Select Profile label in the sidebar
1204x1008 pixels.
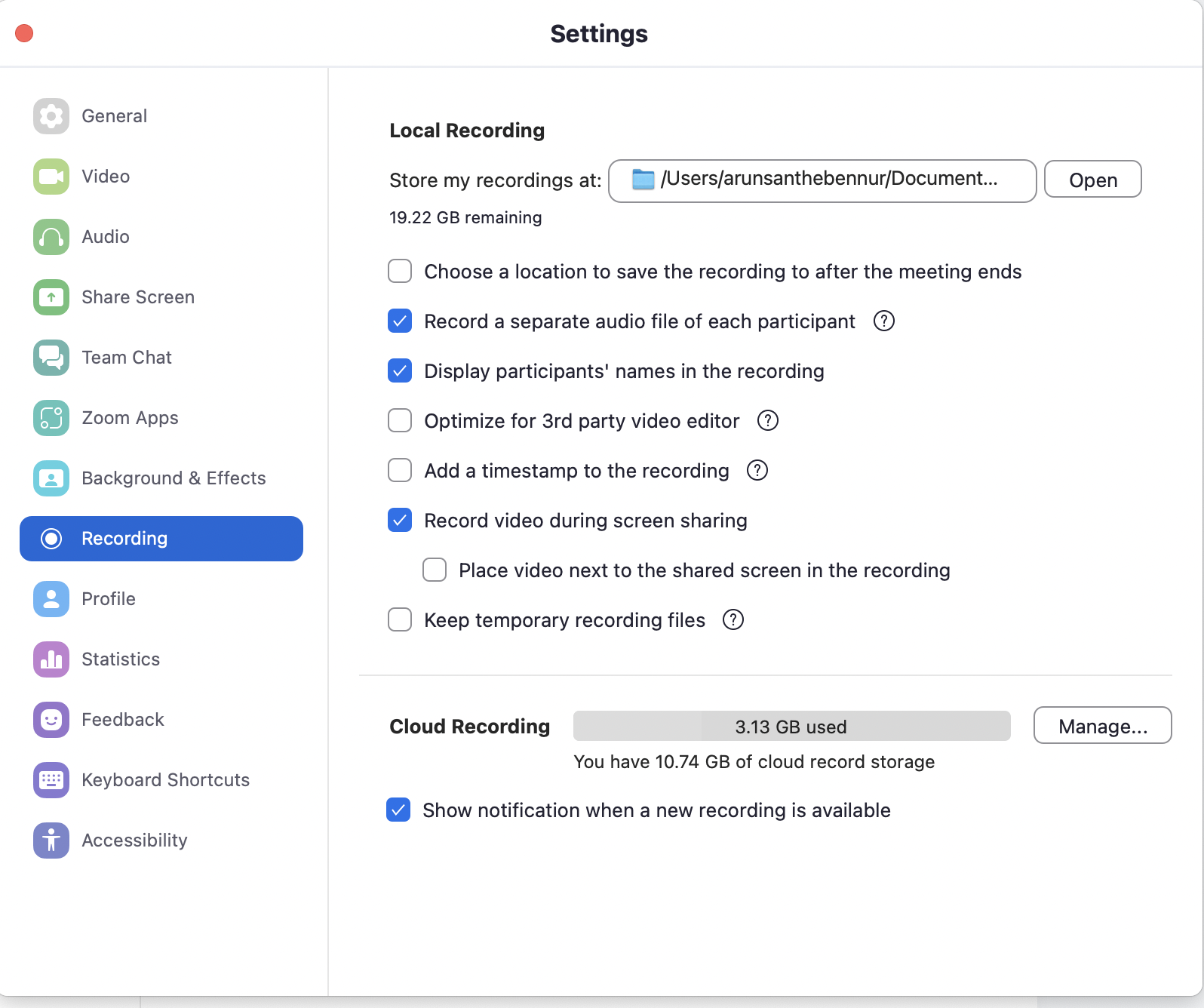pos(109,599)
